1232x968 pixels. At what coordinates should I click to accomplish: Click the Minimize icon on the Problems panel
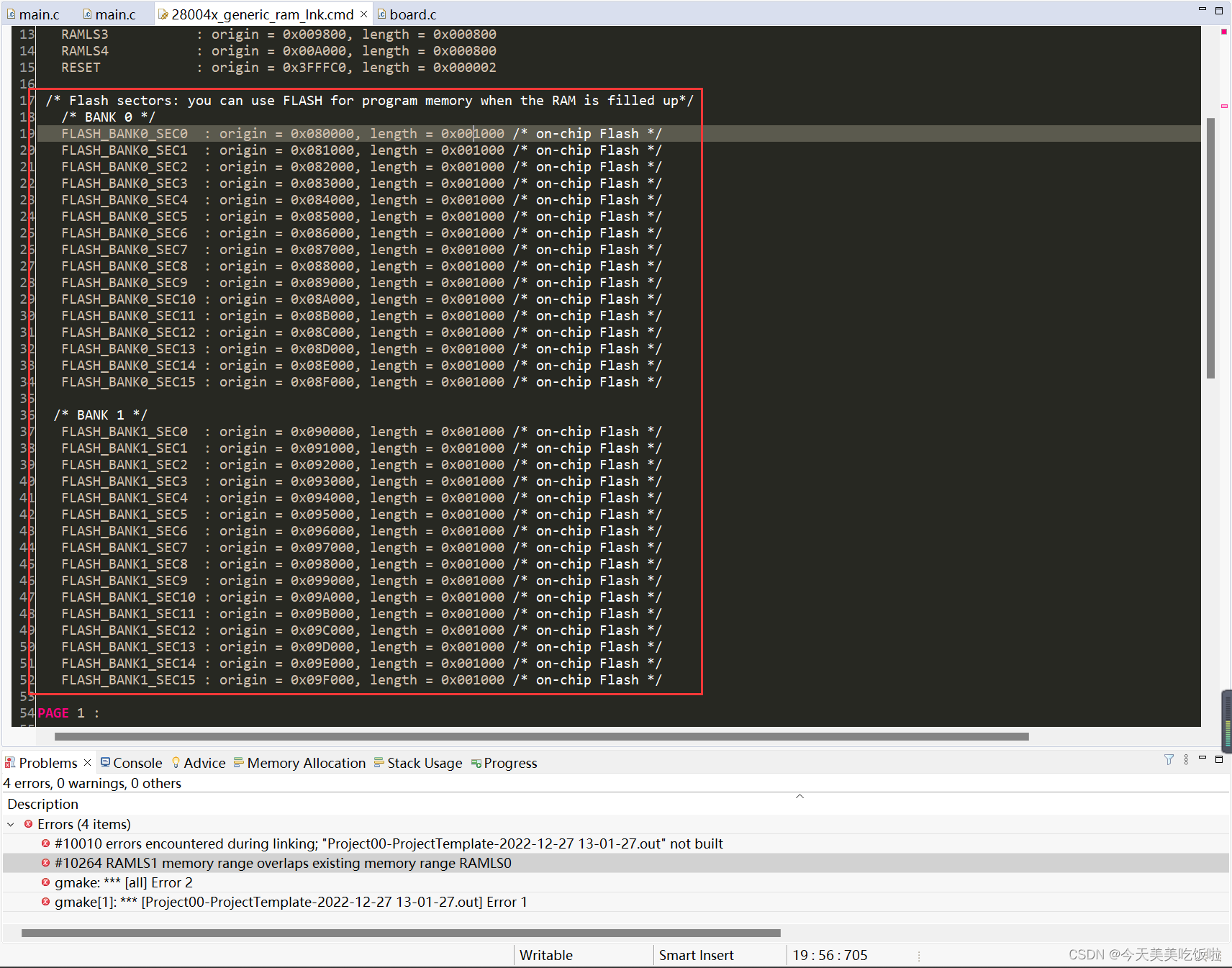click(x=1202, y=759)
